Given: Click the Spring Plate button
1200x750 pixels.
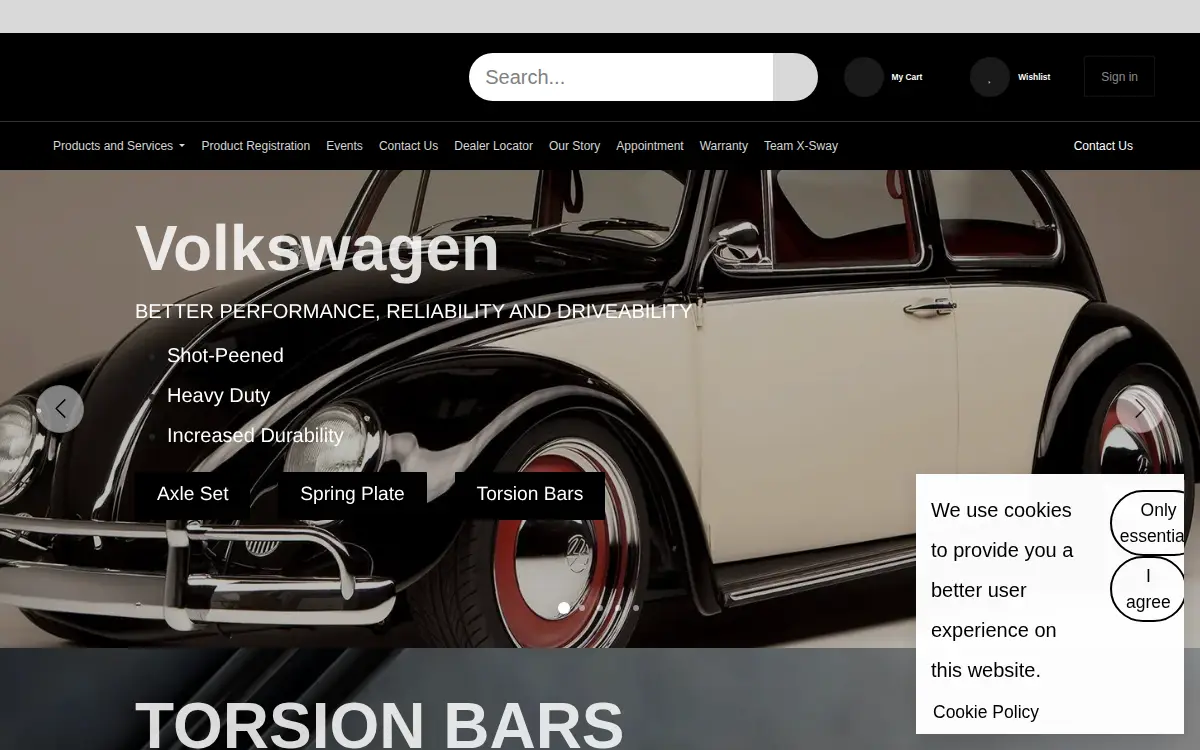Looking at the screenshot, I should click(352, 494).
